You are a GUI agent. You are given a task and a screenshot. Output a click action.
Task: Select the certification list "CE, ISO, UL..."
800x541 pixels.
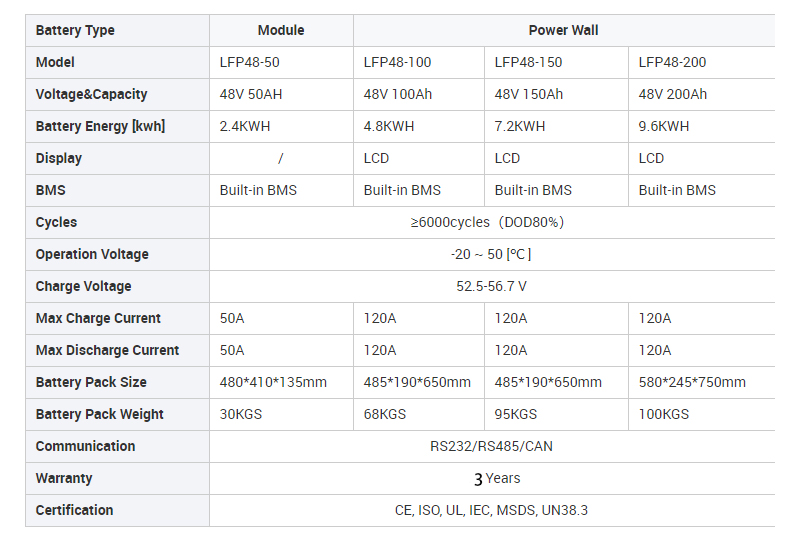(x=491, y=510)
